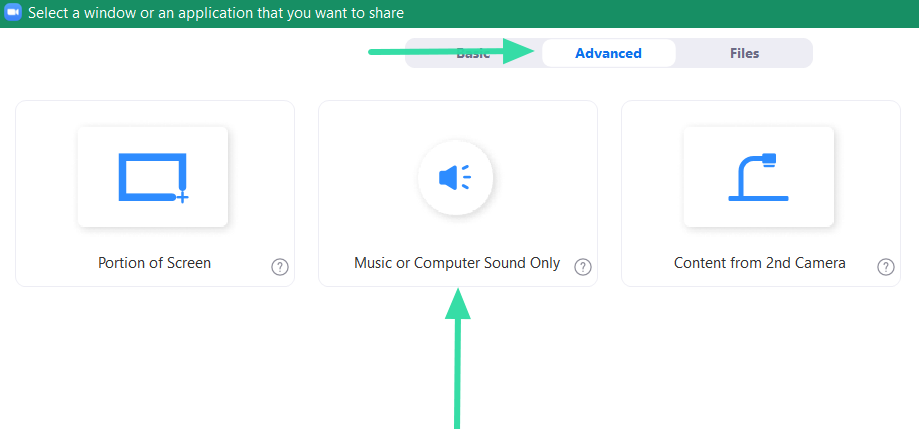This screenshot has height=429, width=919.
Task: Open help for Music or Computer Sound Only
Action: [x=583, y=267]
